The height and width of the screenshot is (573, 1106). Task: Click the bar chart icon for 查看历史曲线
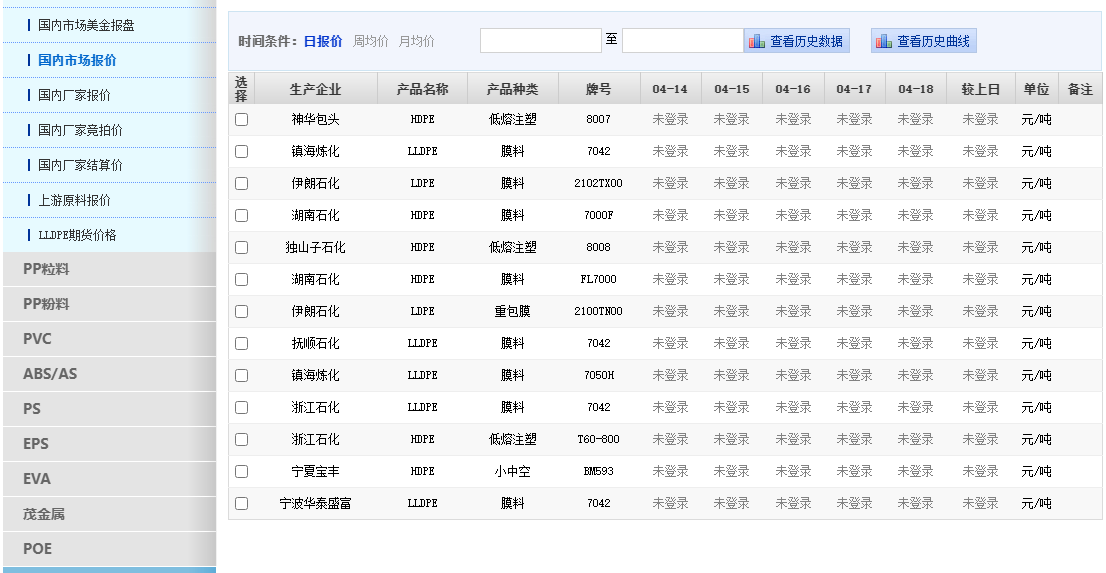[x=883, y=41]
